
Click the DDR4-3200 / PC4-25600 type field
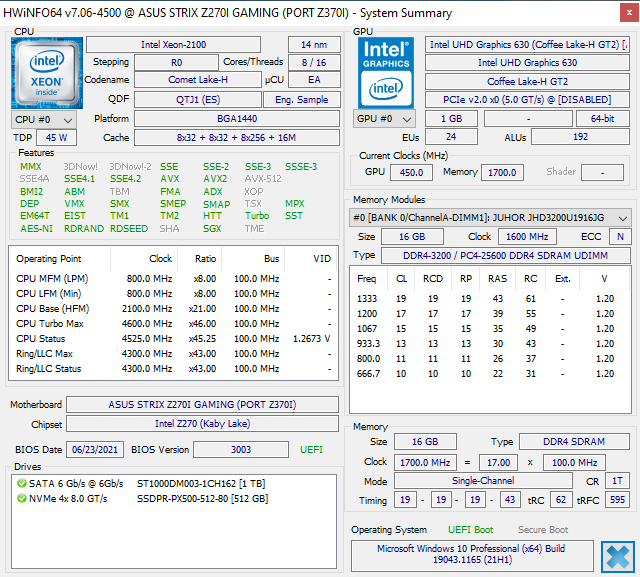pyautogui.click(x=505, y=255)
